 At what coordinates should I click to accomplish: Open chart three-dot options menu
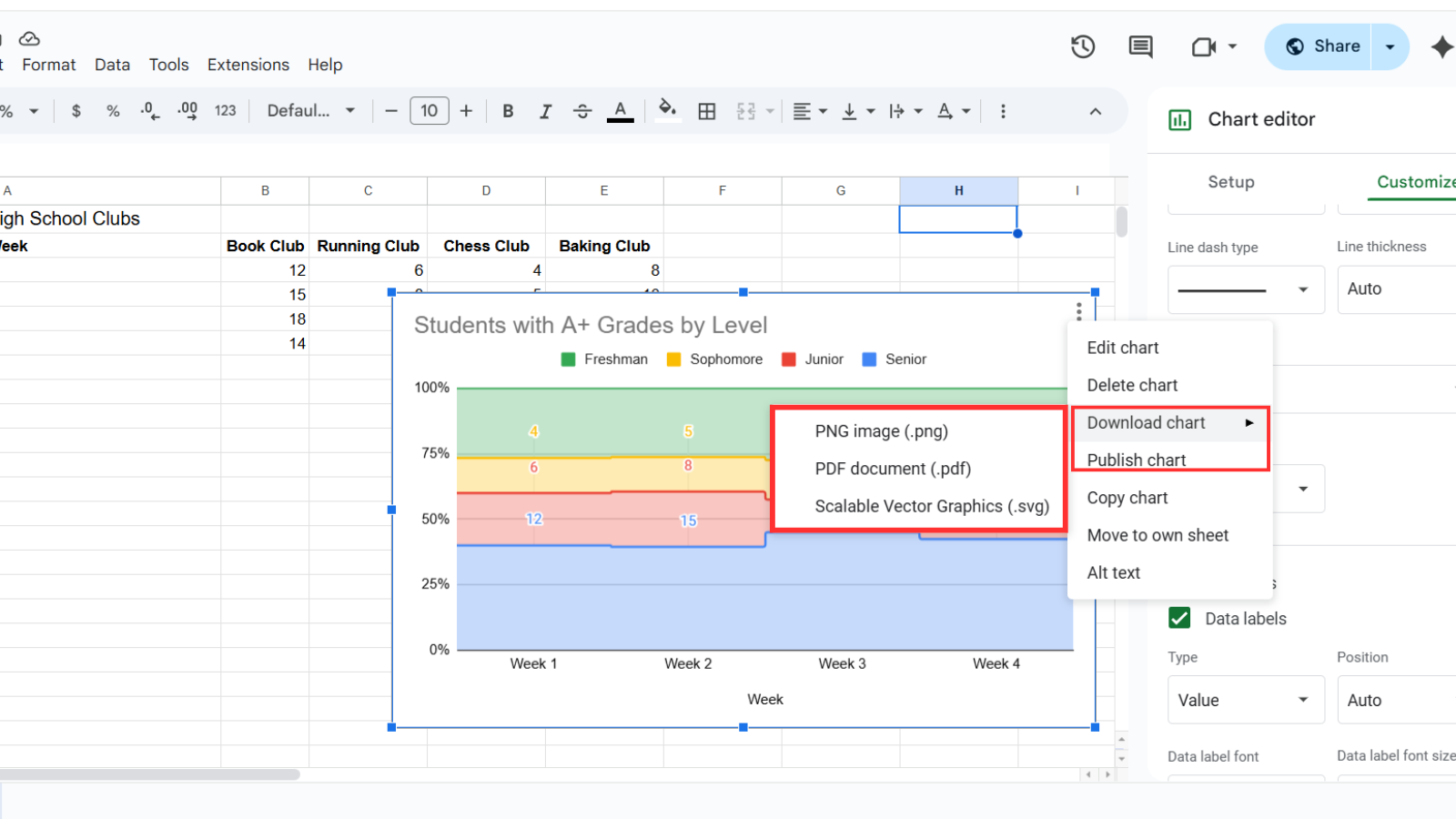[x=1078, y=312]
